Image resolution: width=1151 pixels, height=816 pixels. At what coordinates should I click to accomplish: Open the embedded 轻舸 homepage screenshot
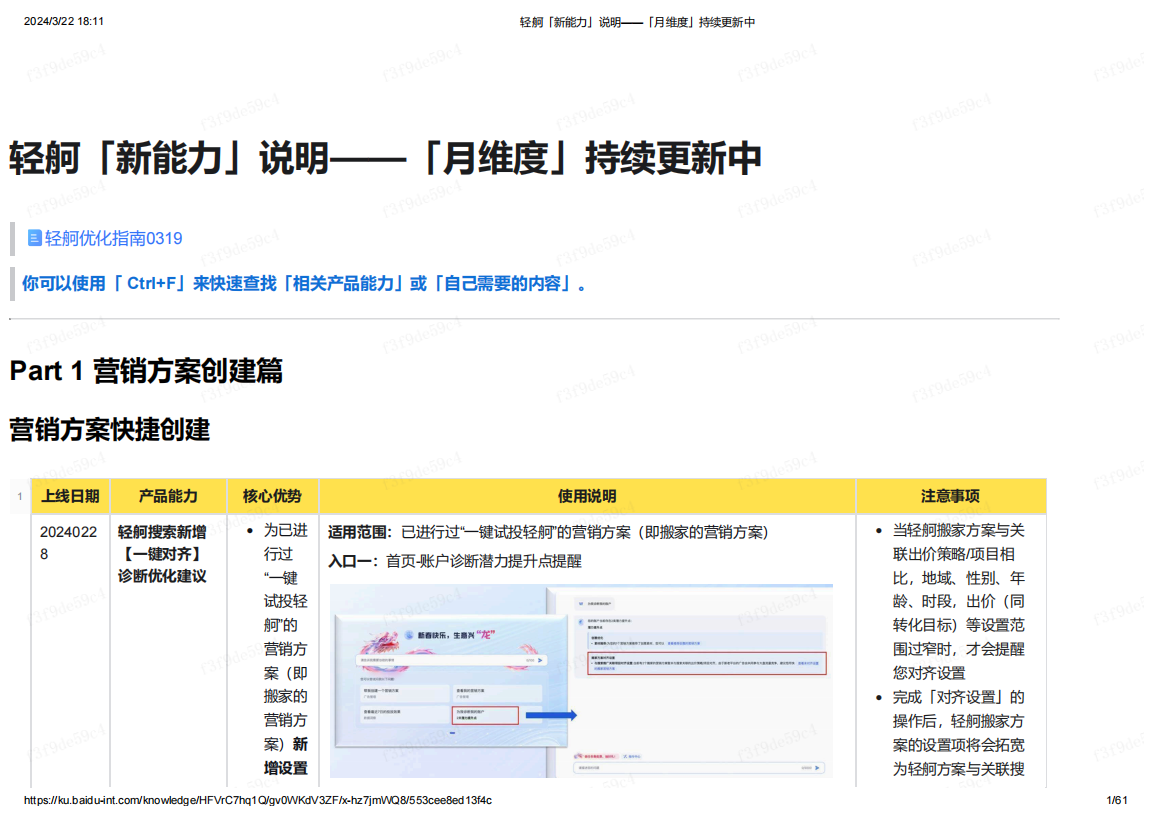click(581, 680)
